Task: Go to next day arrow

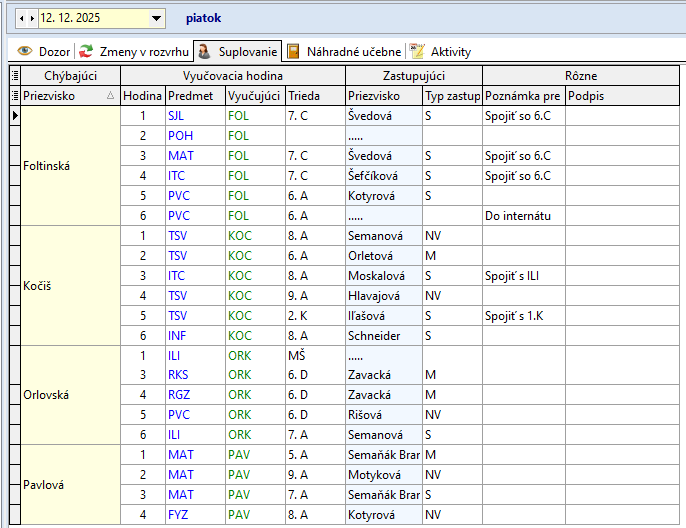Action: (32, 18)
